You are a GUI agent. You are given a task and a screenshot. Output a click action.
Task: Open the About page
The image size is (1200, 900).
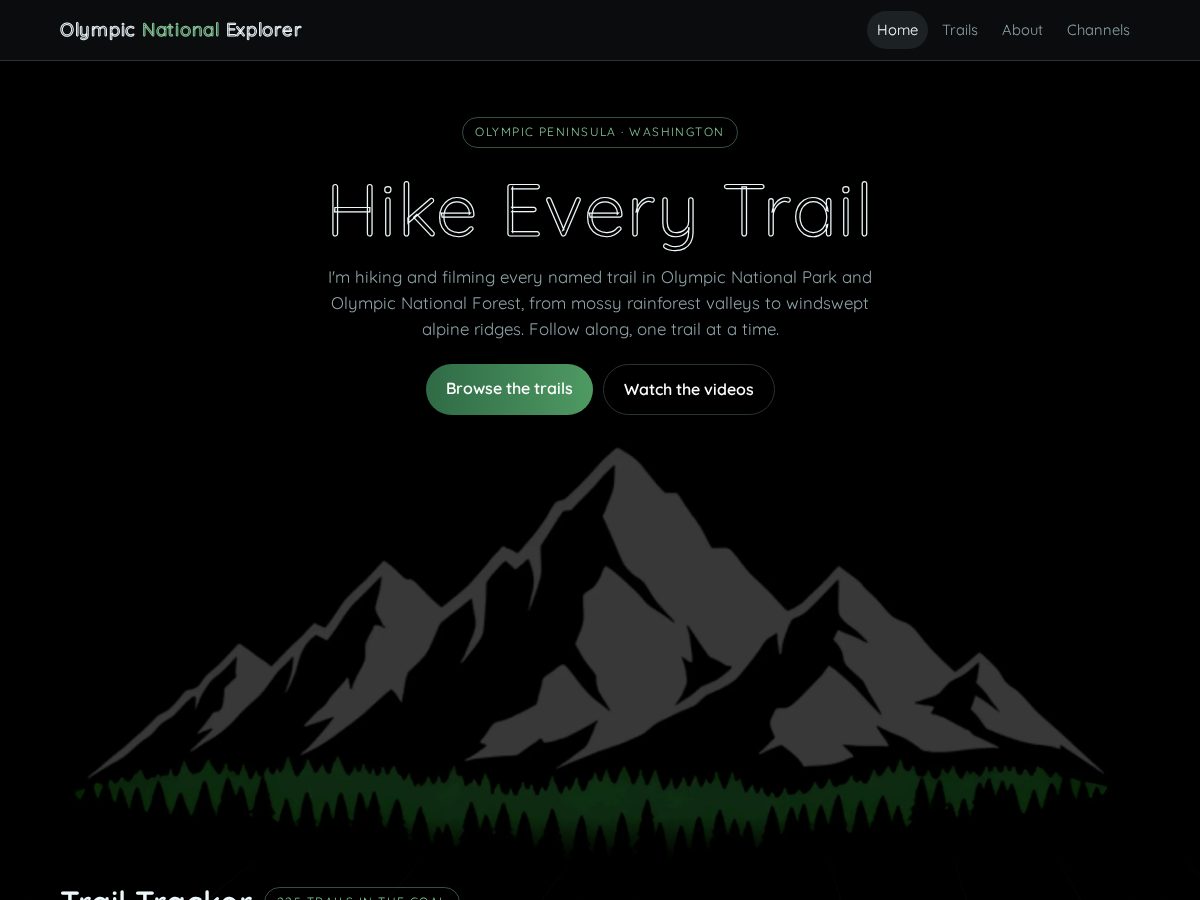coord(1022,30)
